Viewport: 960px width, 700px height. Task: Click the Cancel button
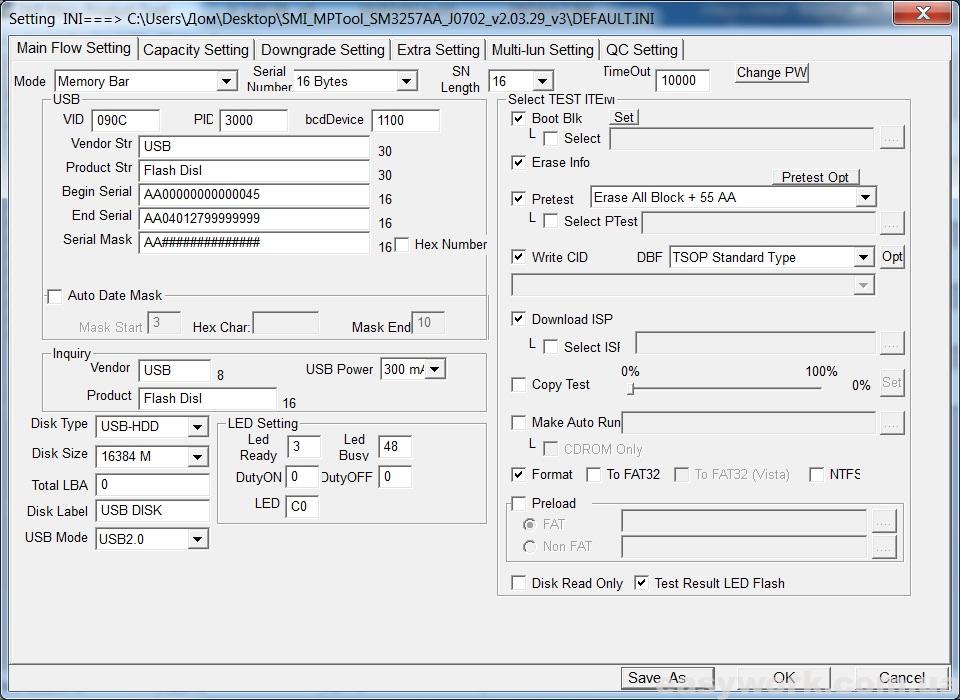(x=901, y=677)
